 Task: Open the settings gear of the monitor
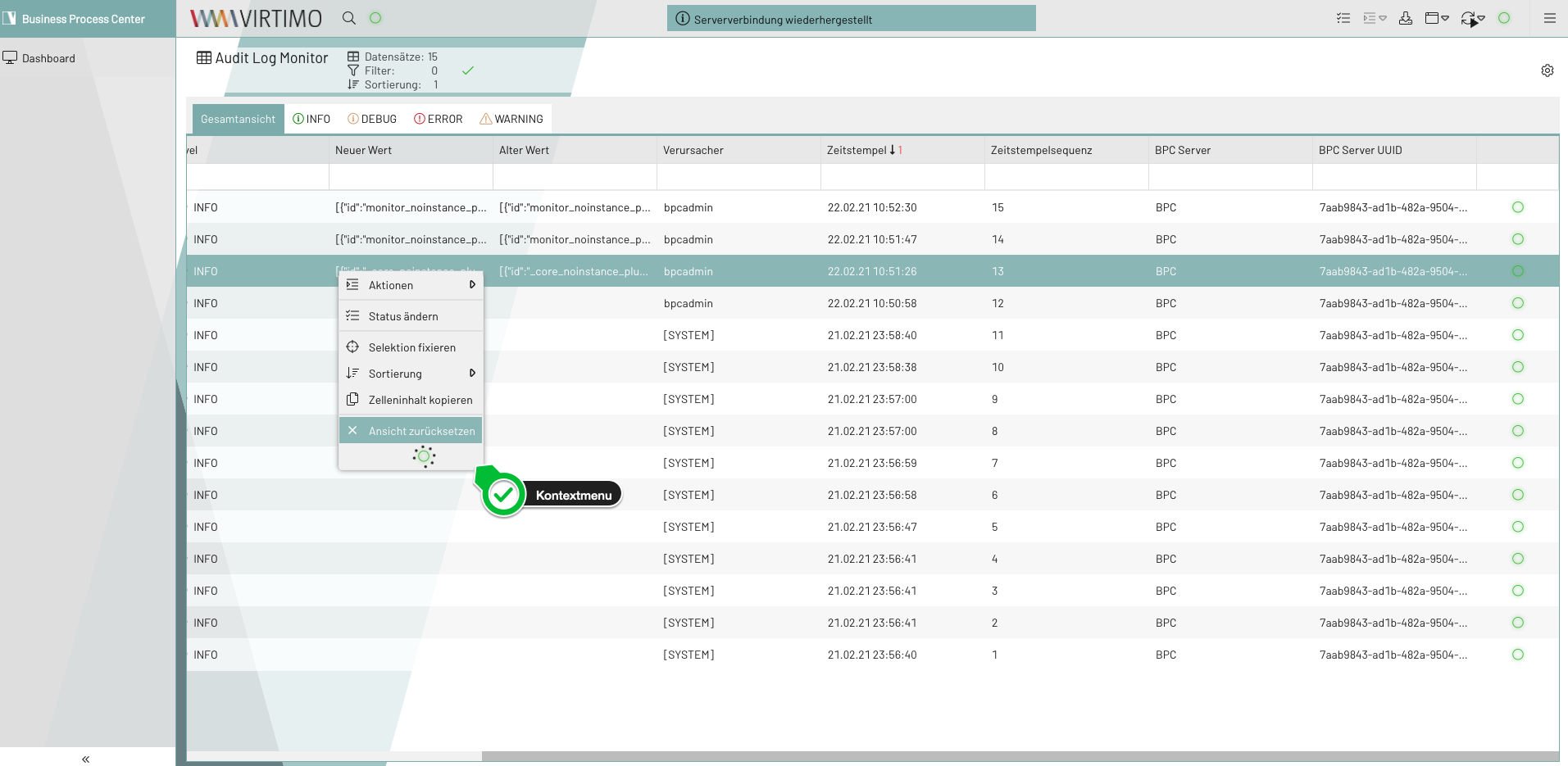click(1547, 70)
